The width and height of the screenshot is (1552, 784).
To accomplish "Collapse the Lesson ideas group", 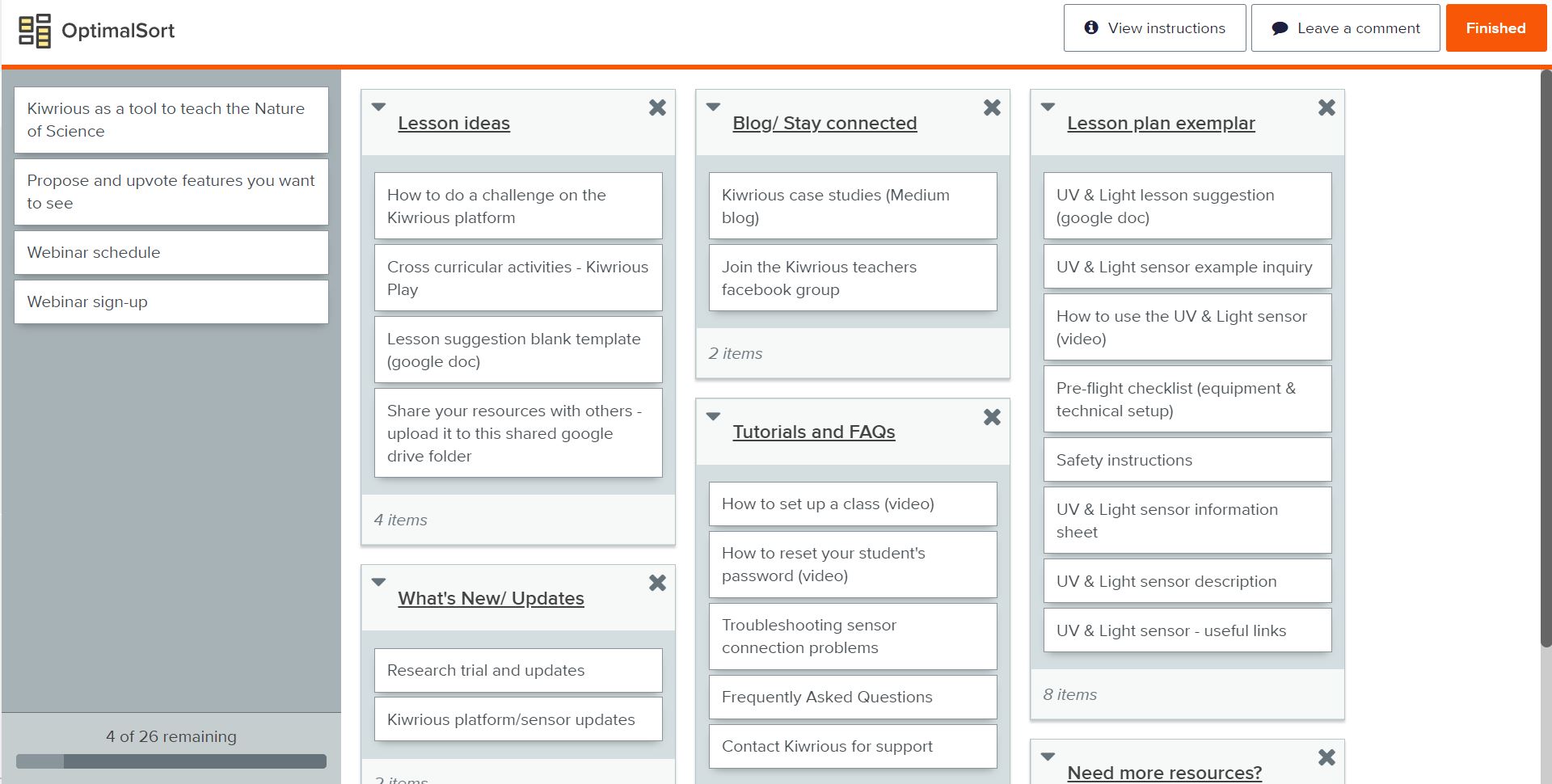I will coord(378,107).
